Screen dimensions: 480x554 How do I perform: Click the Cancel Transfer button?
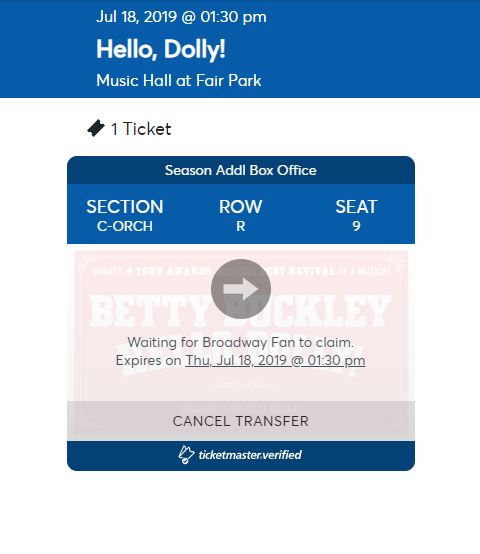[x=241, y=421]
